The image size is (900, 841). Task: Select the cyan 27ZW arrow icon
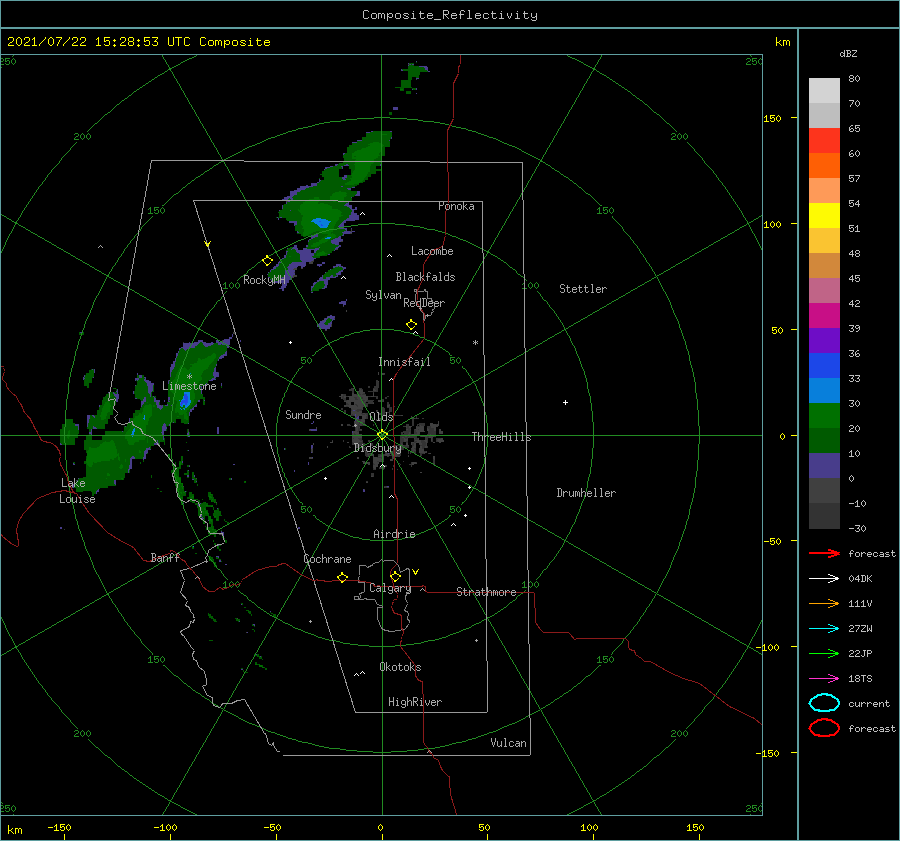click(x=824, y=629)
